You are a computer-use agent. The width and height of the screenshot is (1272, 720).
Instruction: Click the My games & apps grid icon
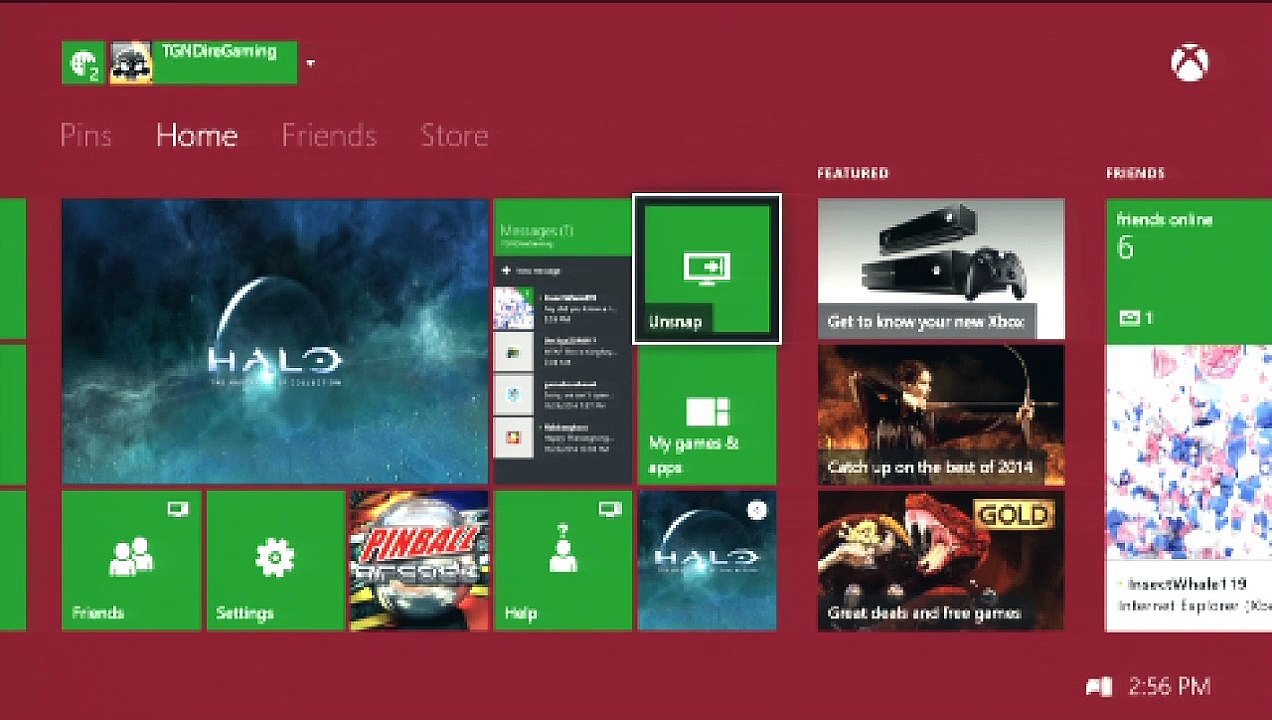(x=707, y=411)
